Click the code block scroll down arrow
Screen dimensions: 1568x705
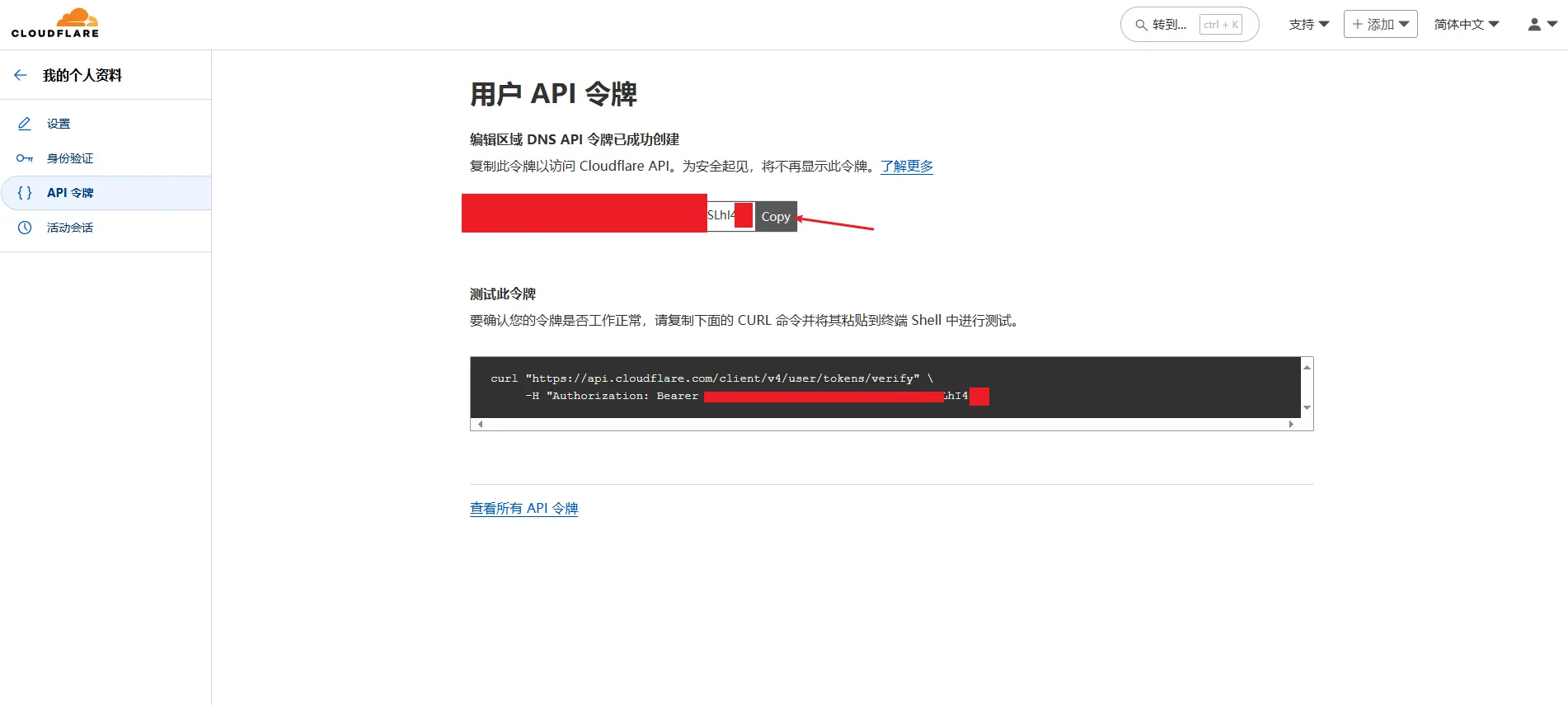point(1307,407)
